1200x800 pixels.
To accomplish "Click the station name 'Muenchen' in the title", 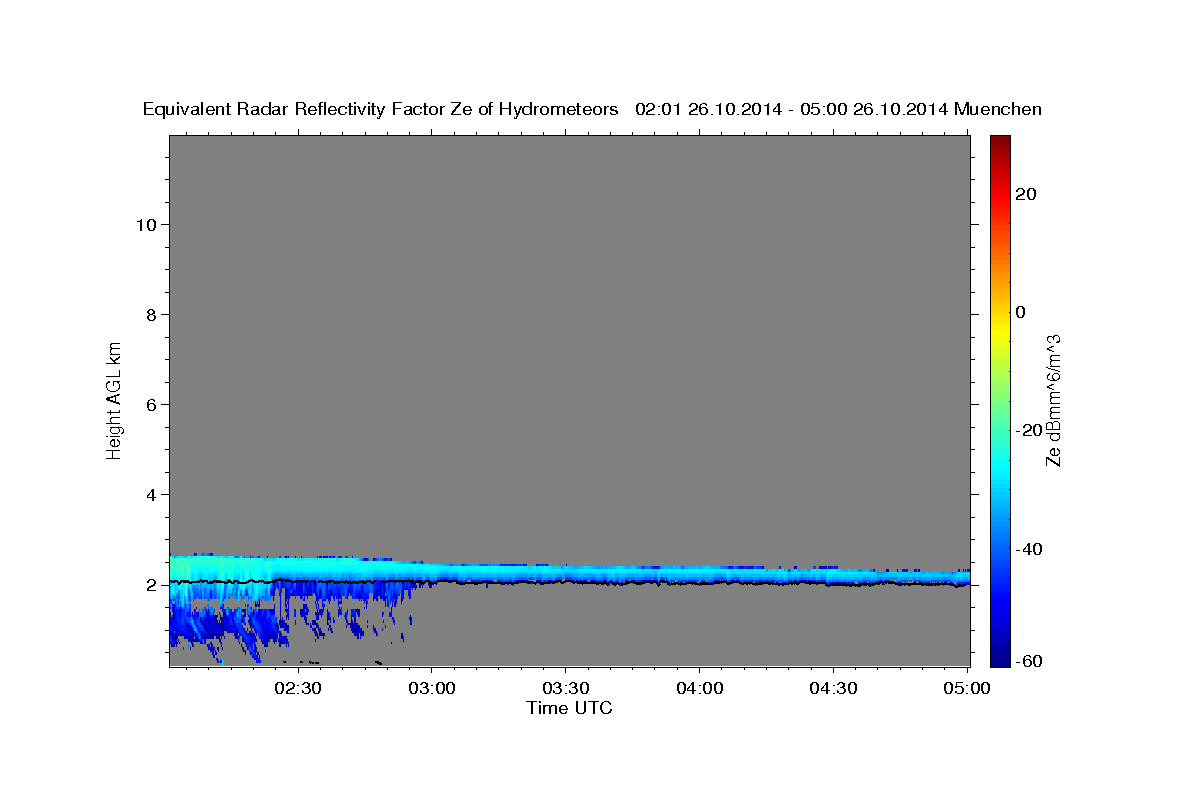I will [998, 110].
